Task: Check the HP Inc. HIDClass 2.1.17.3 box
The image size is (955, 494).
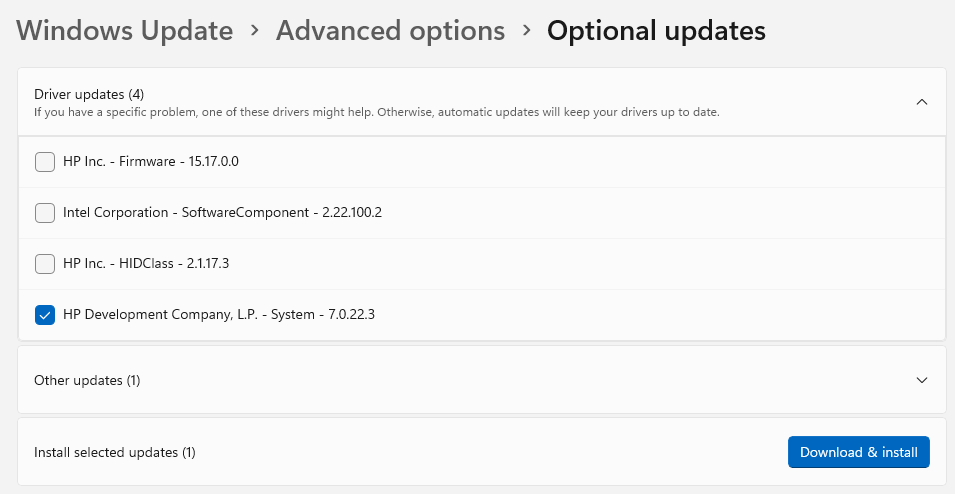Action: [45, 264]
